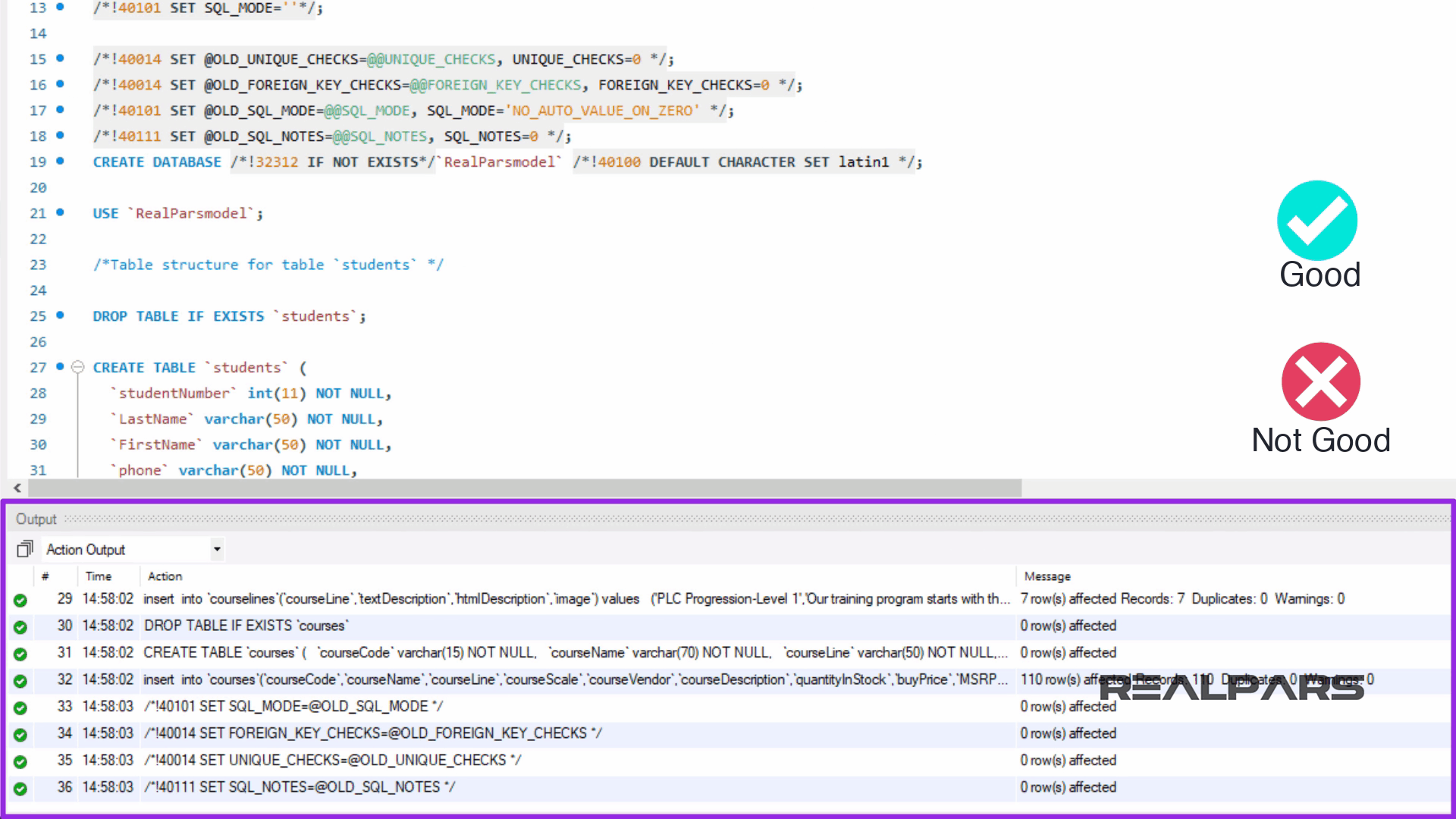The image size is (1456, 819).
Task: Click the line 27 breakpoint dot
Action: 60,366
